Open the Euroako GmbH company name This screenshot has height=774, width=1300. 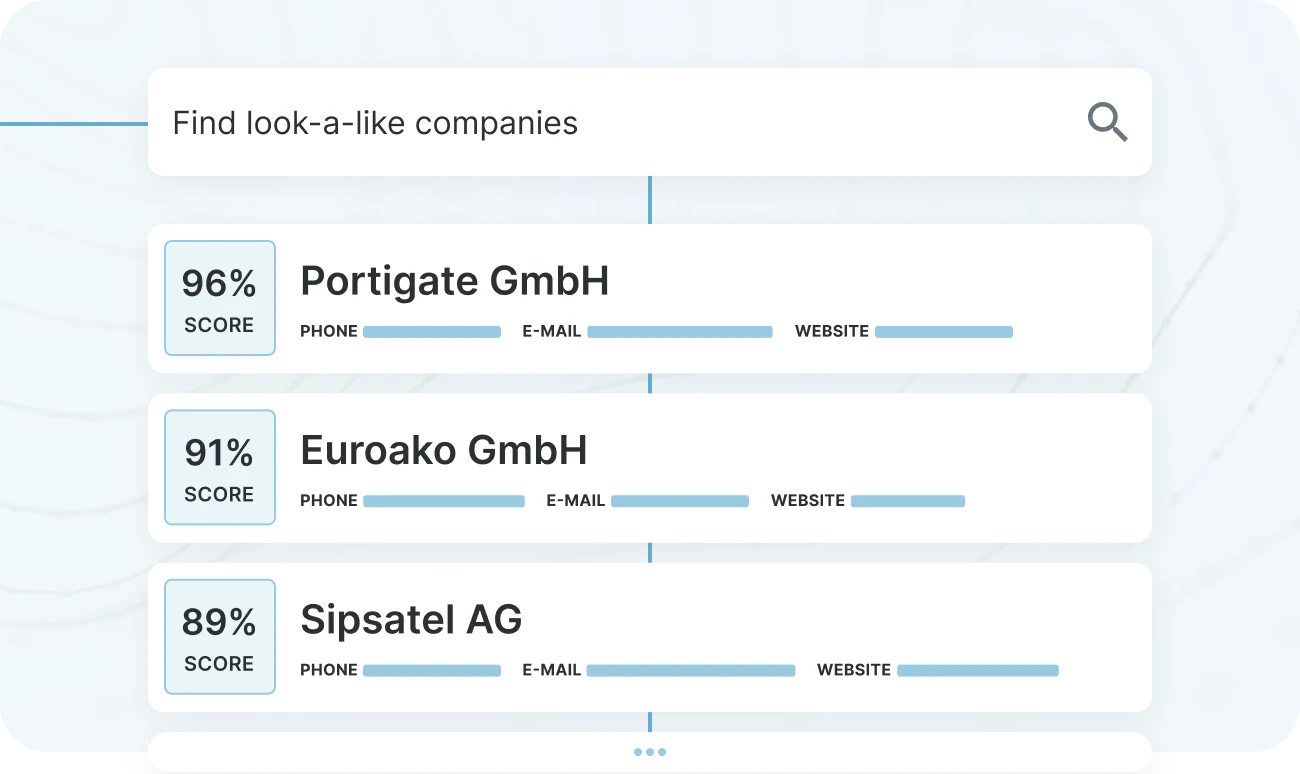coord(443,451)
